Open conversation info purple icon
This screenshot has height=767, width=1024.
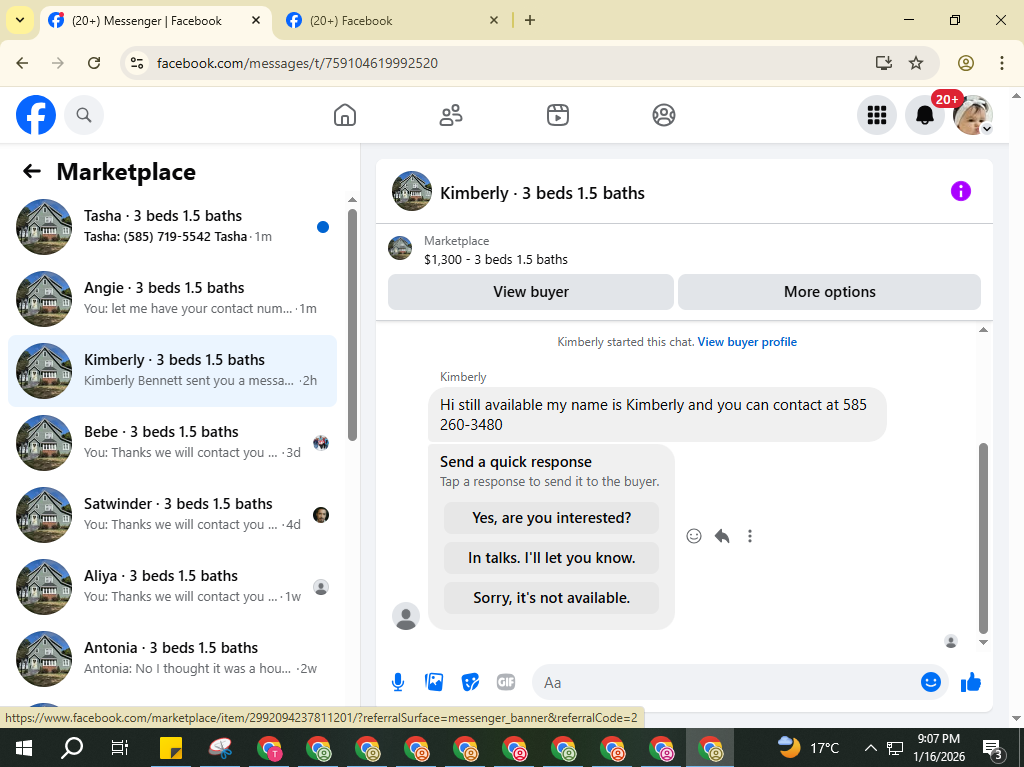(961, 191)
